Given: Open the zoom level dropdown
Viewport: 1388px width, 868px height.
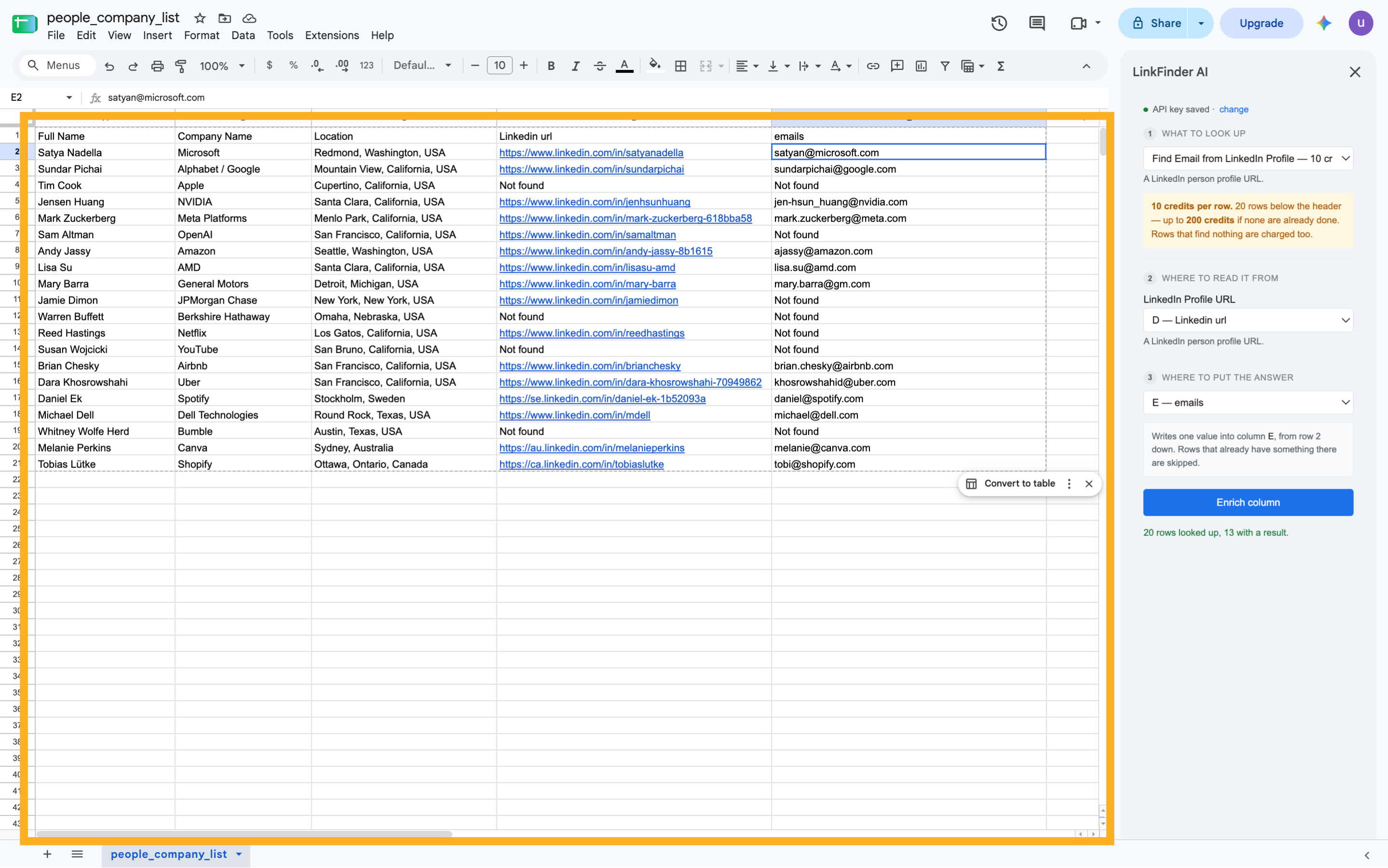Looking at the screenshot, I should [x=222, y=66].
